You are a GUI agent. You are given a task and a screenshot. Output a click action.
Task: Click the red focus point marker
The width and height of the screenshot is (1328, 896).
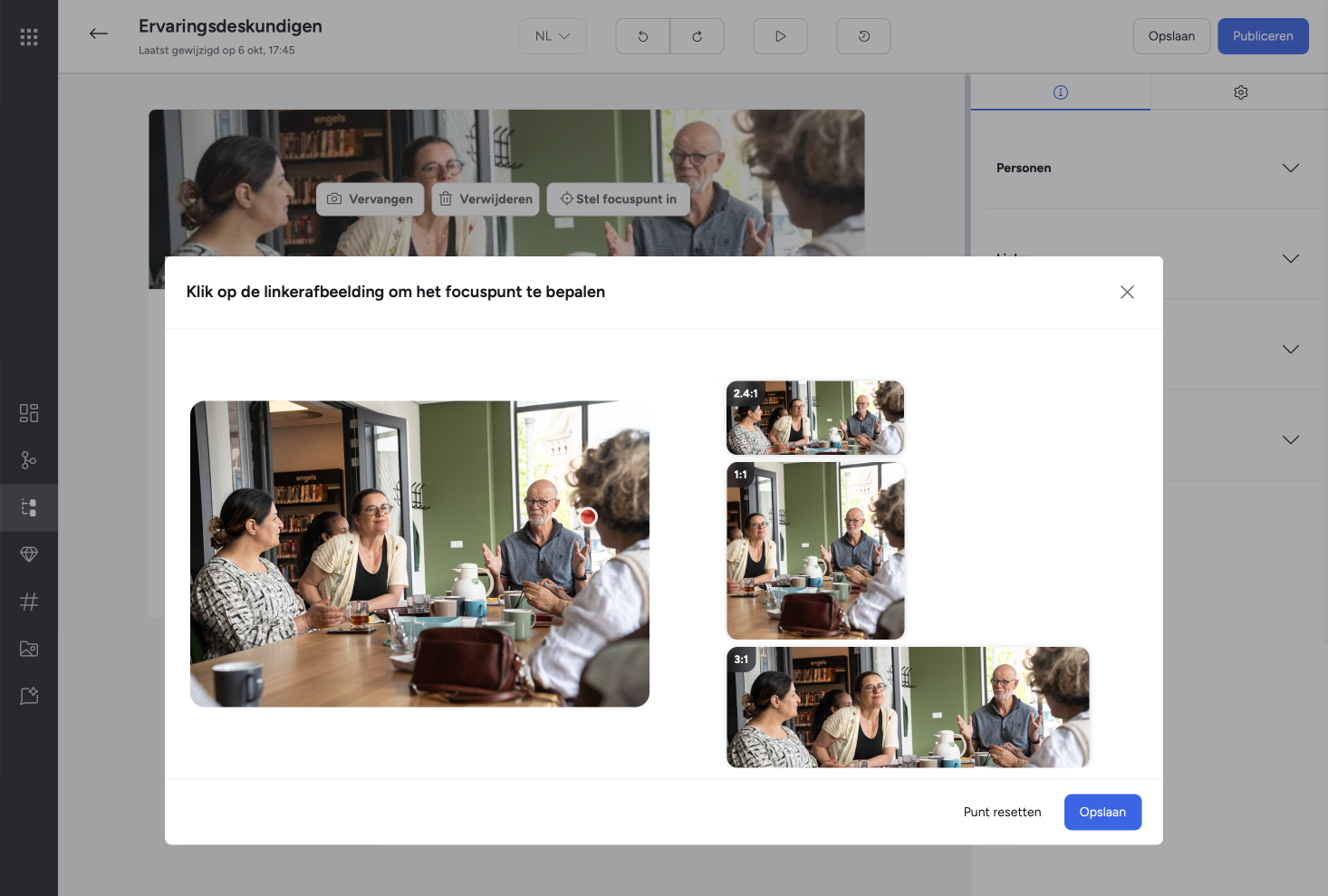click(x=588, y=516)
